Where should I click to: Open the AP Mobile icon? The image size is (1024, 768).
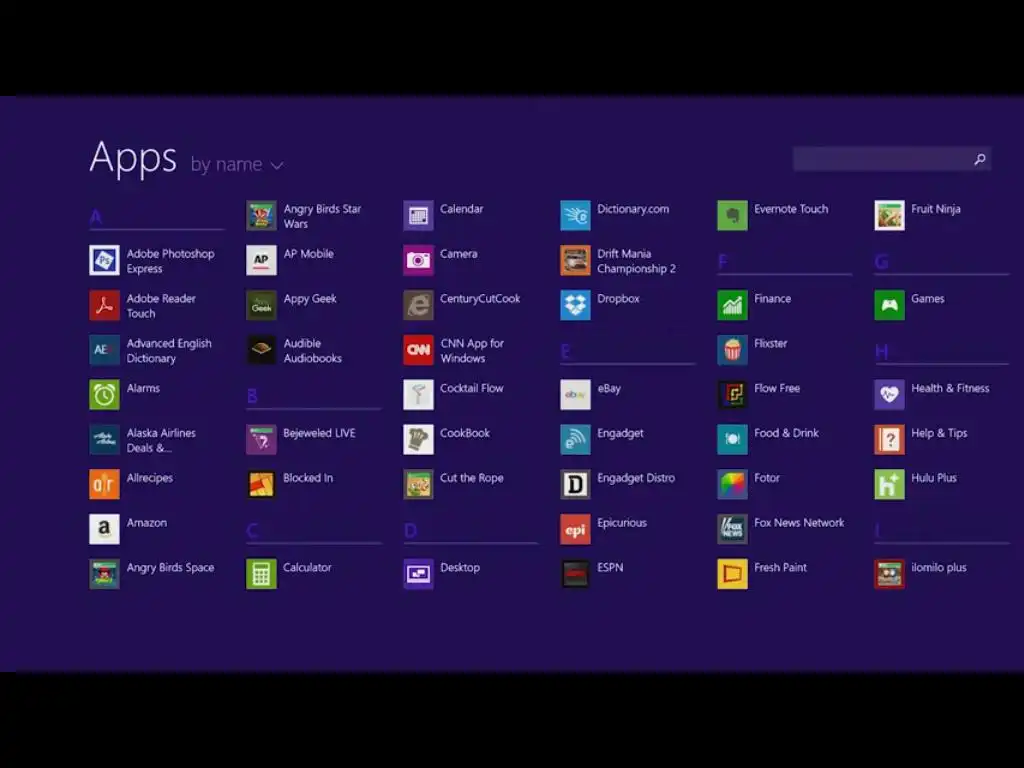click(x=261, y=261)
